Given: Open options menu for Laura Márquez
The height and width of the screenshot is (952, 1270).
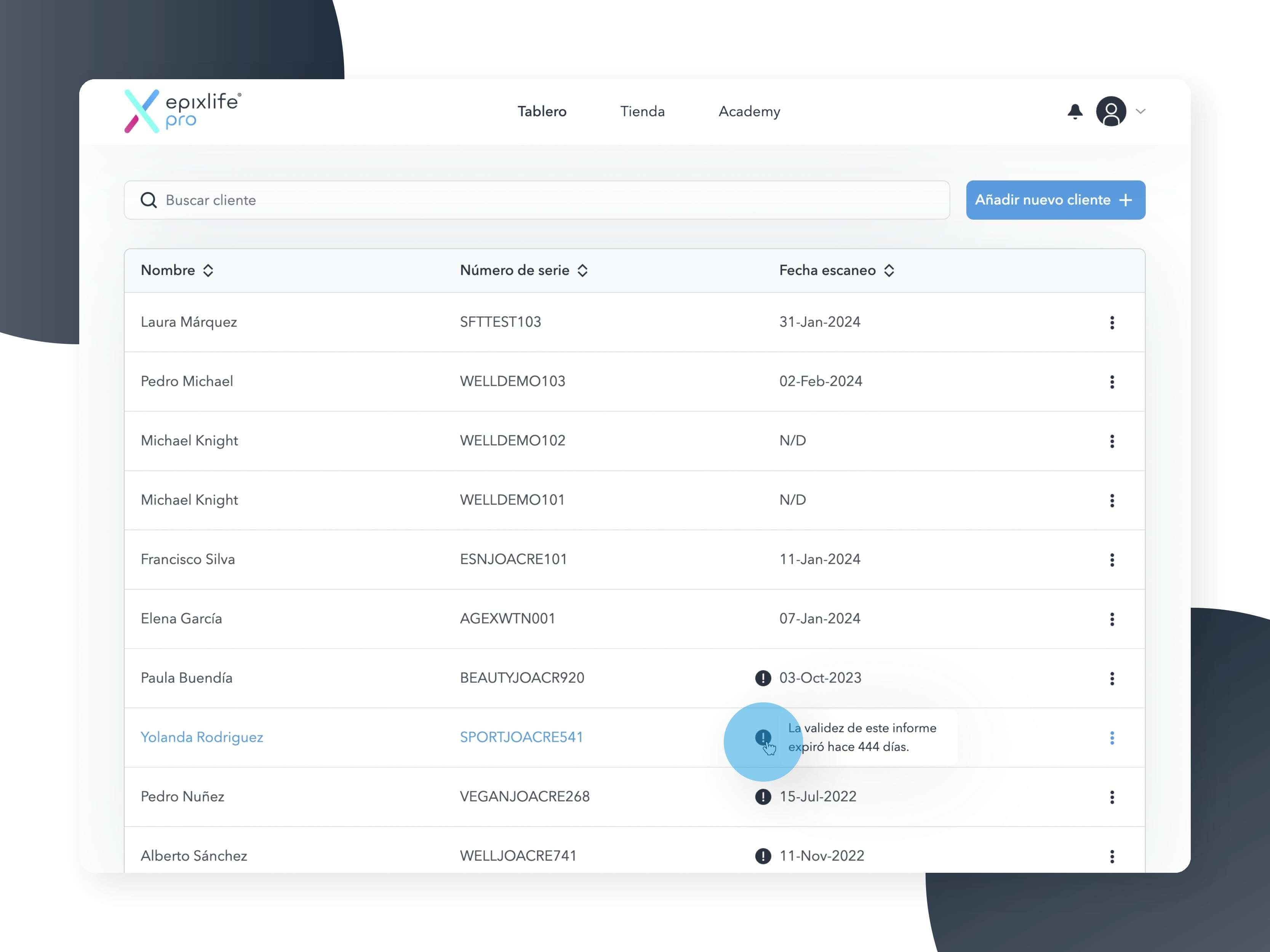Looking at the screenshot, I should point(1112,323).
